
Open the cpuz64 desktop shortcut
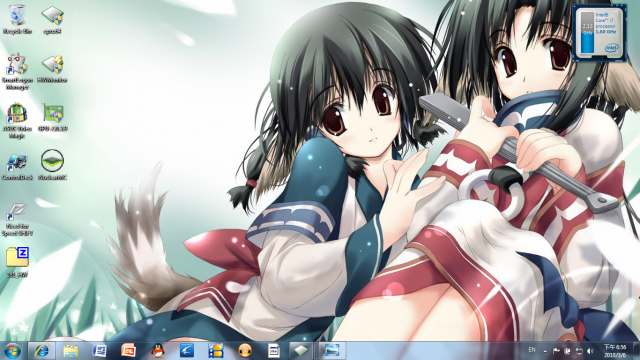click(x=52, y=19)
